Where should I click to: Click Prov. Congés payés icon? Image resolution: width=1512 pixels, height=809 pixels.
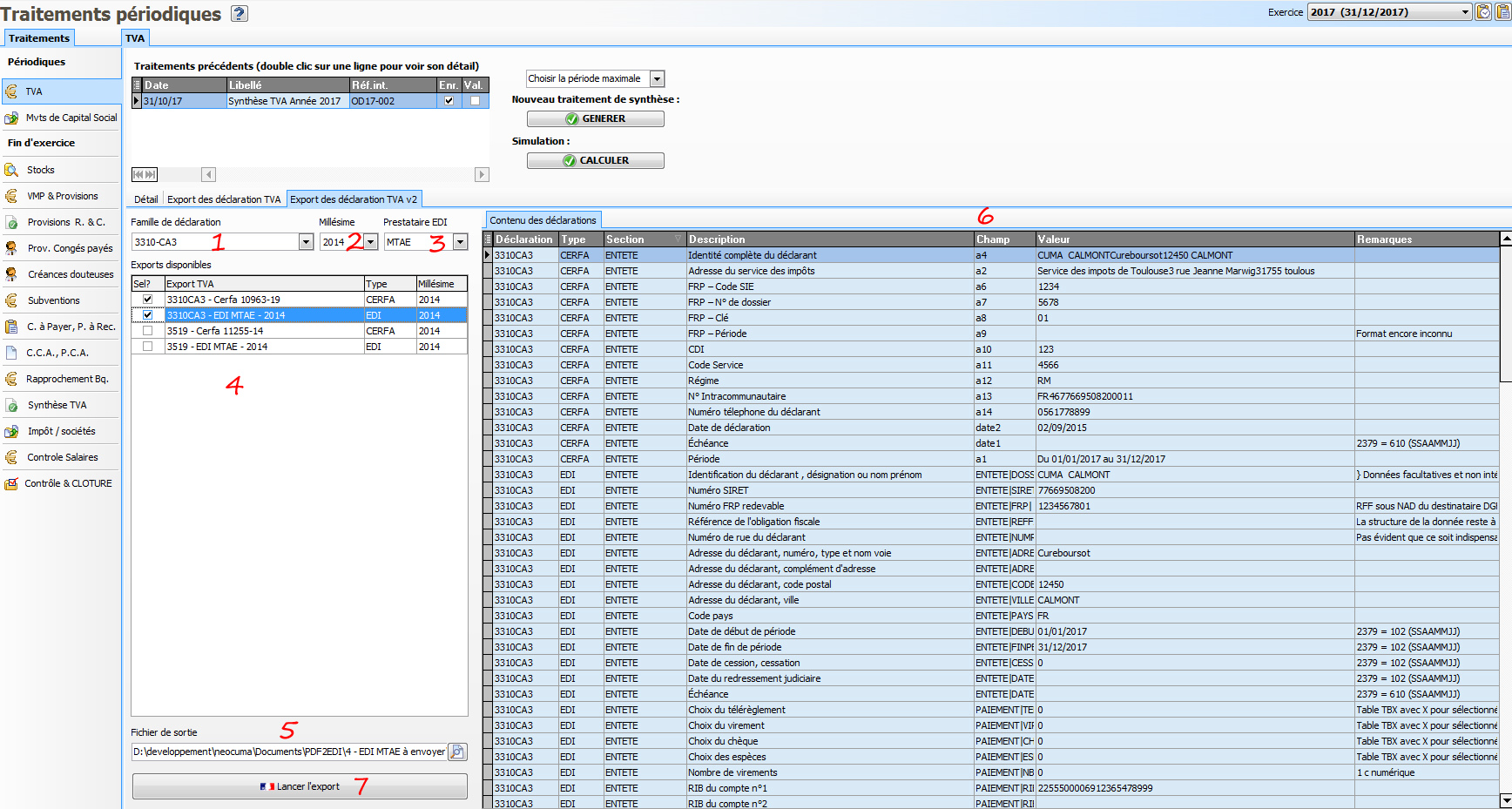point(11,248)
